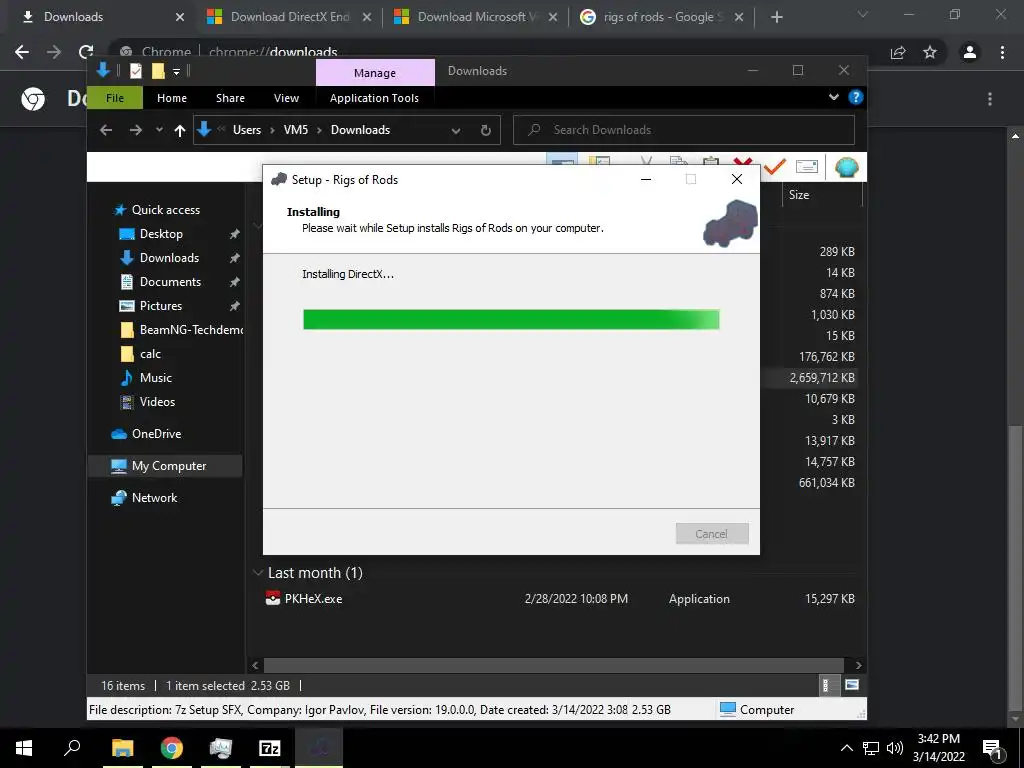The height and width of the screenshot is (768, 1024).
Task: Select Desktop in Quick access
Action: point(161,234)
